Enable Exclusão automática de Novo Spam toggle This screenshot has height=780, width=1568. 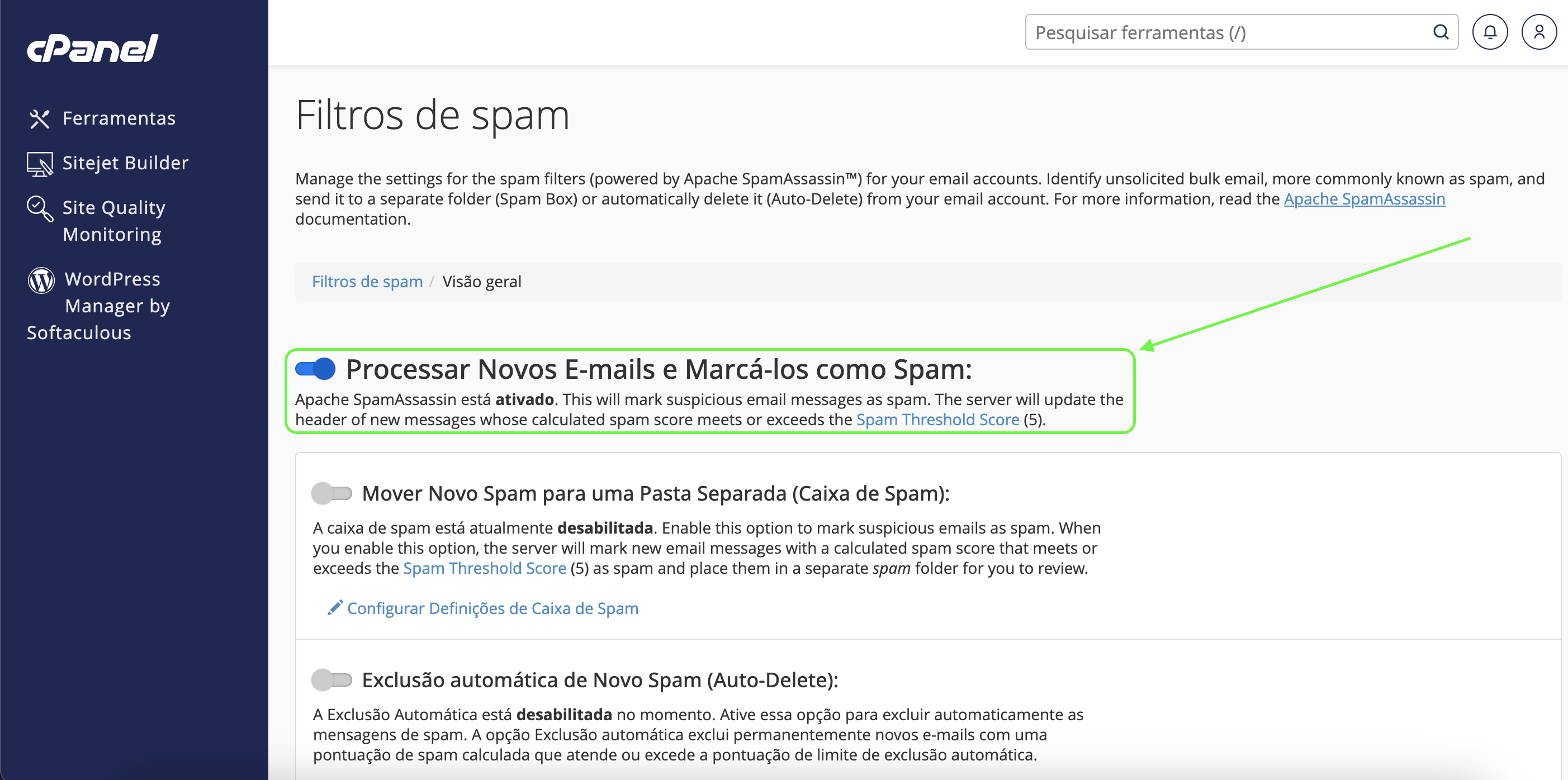tap(331, 679)
